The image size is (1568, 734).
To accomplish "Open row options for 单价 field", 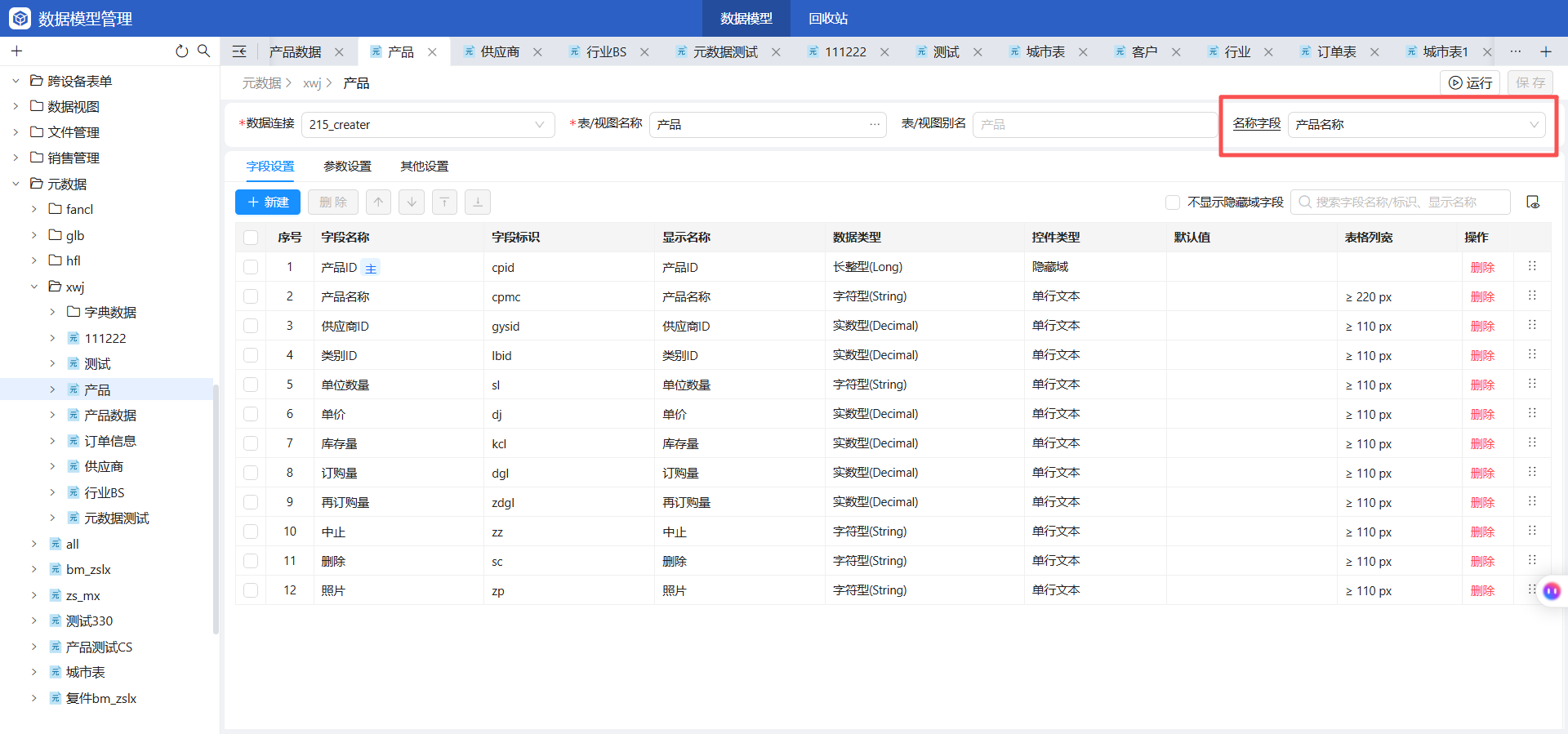I will tap(1532, 414).
